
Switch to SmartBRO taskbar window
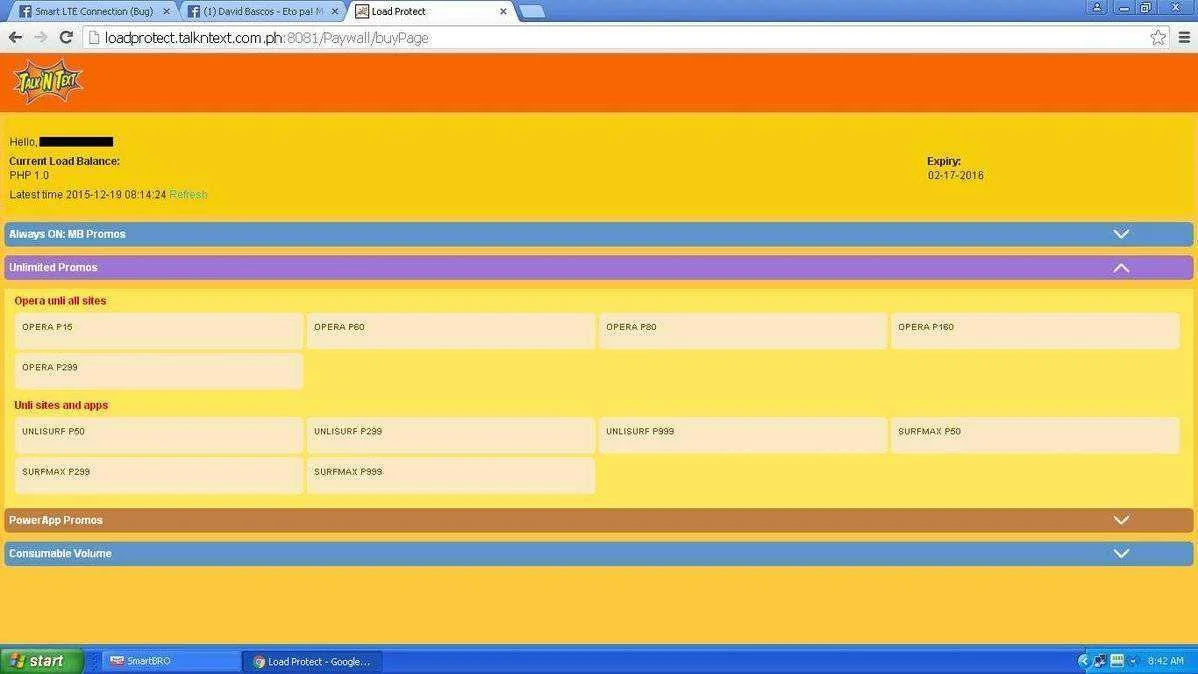pos(171,661)
